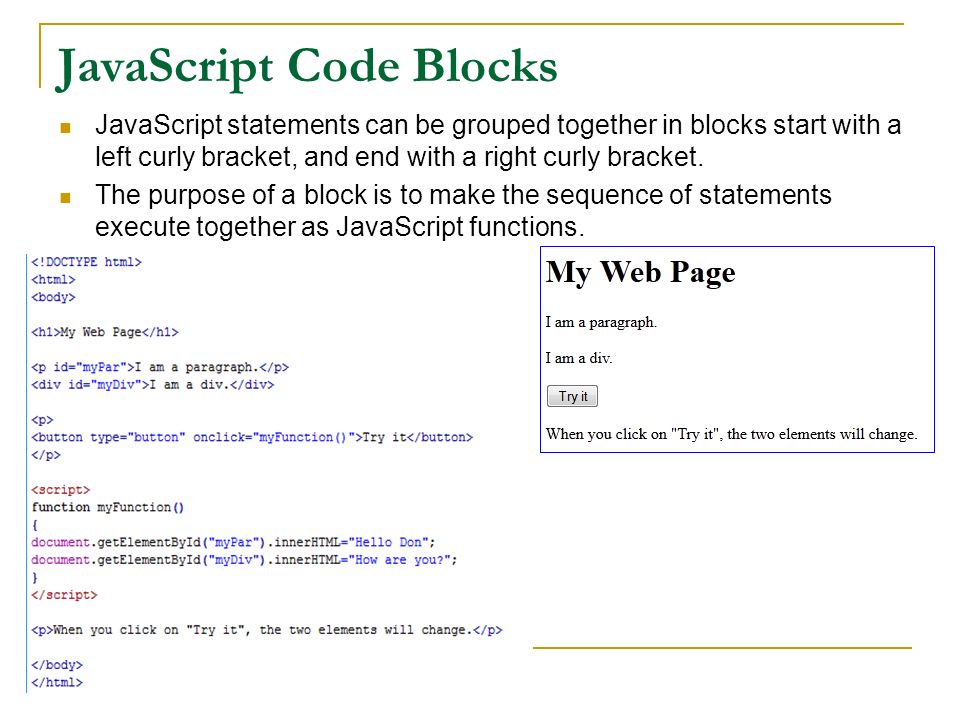Image resolution: width=960 pixels, height=720 pixels.
Task: Click the "function myFunction()" code line
Action: click(108, 508)
